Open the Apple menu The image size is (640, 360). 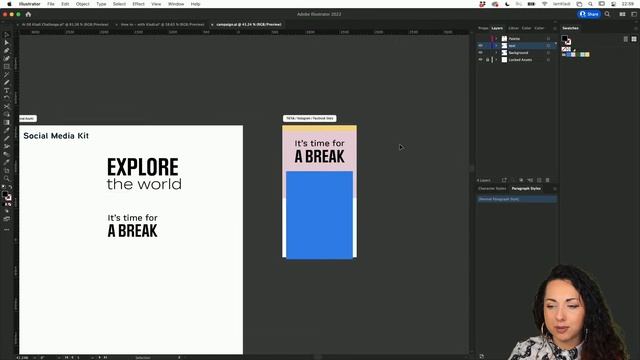[x=9, y=4]
